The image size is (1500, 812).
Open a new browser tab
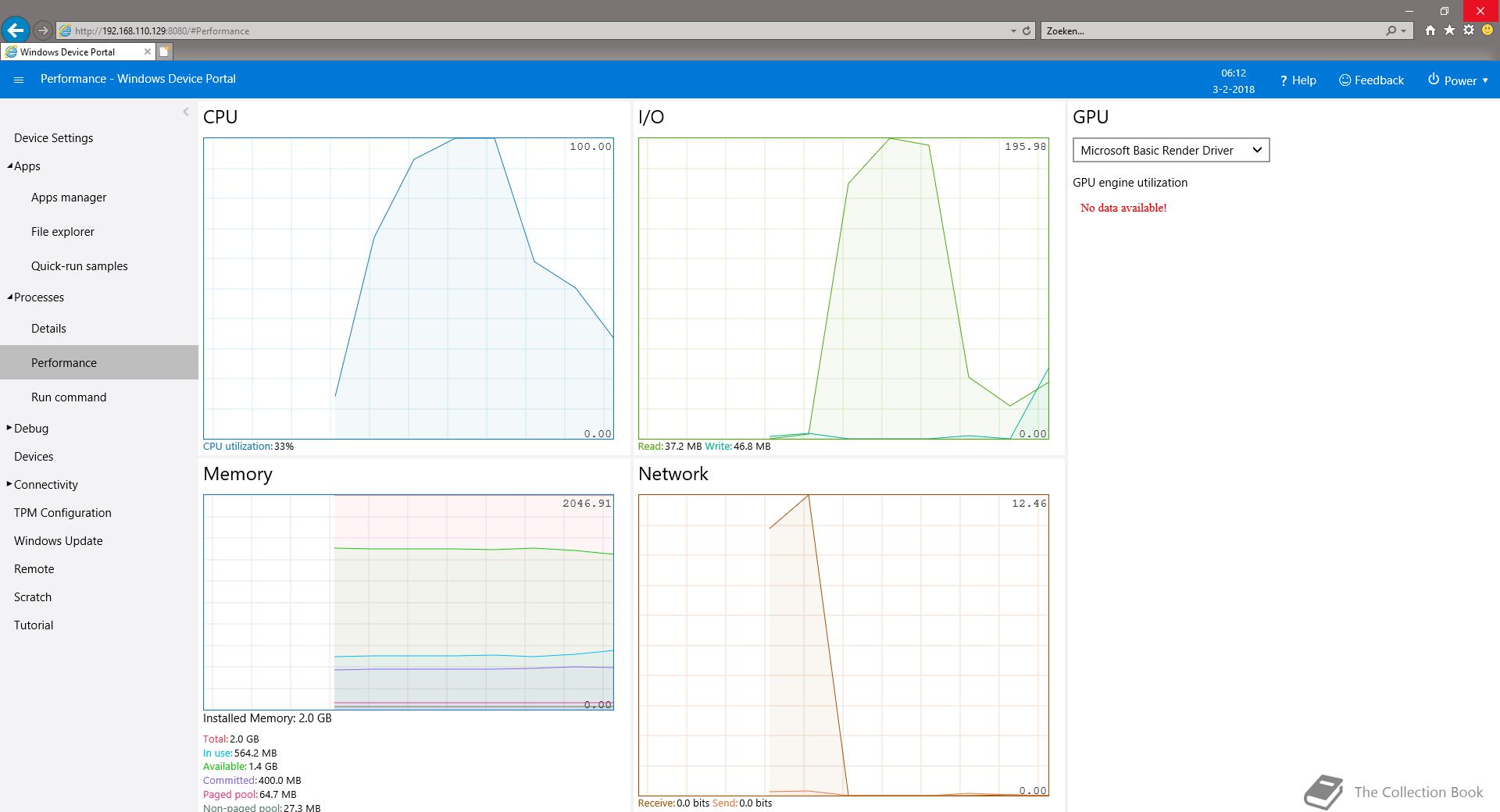pyautogui.click(x=164, y=52)
